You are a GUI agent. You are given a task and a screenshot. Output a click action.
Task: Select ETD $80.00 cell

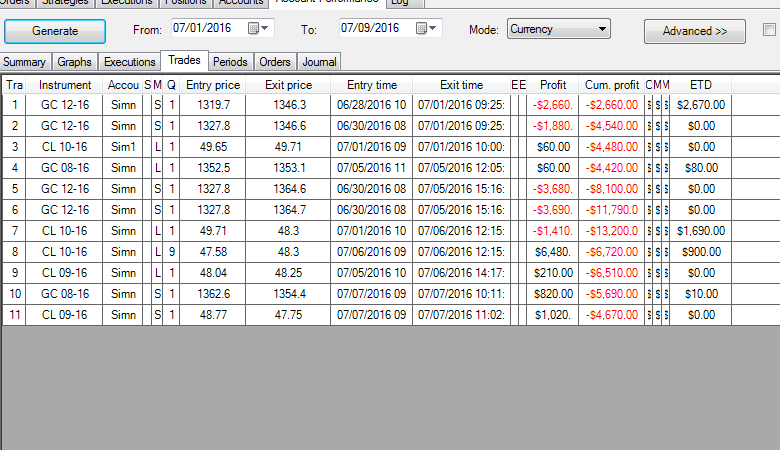point(701,168)
